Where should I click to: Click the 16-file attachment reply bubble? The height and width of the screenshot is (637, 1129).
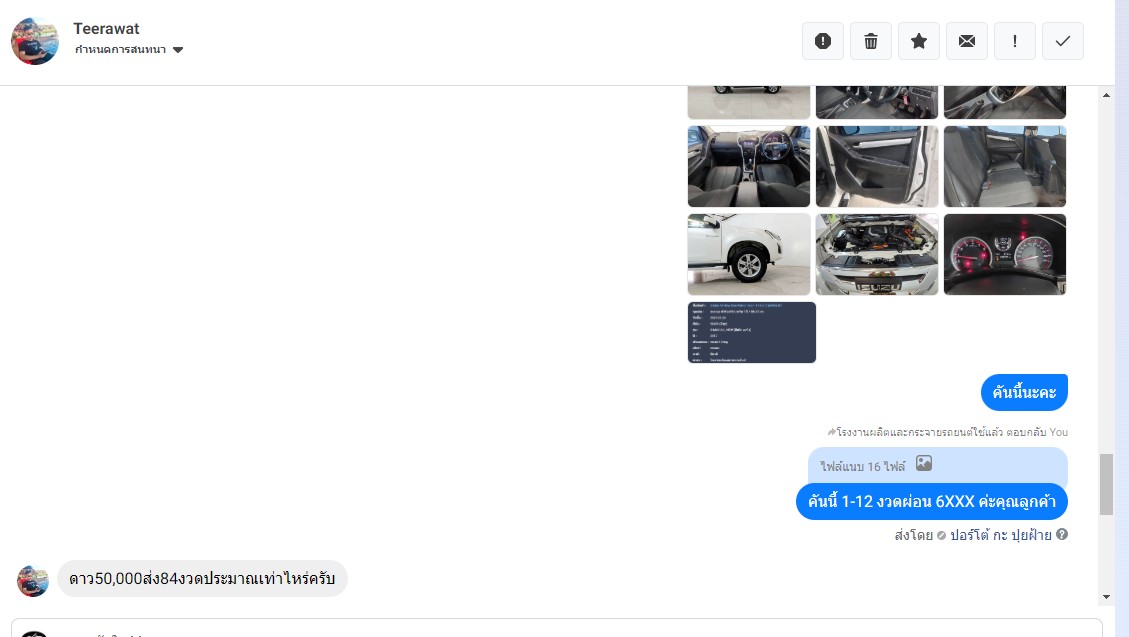[x=937, y=466]
